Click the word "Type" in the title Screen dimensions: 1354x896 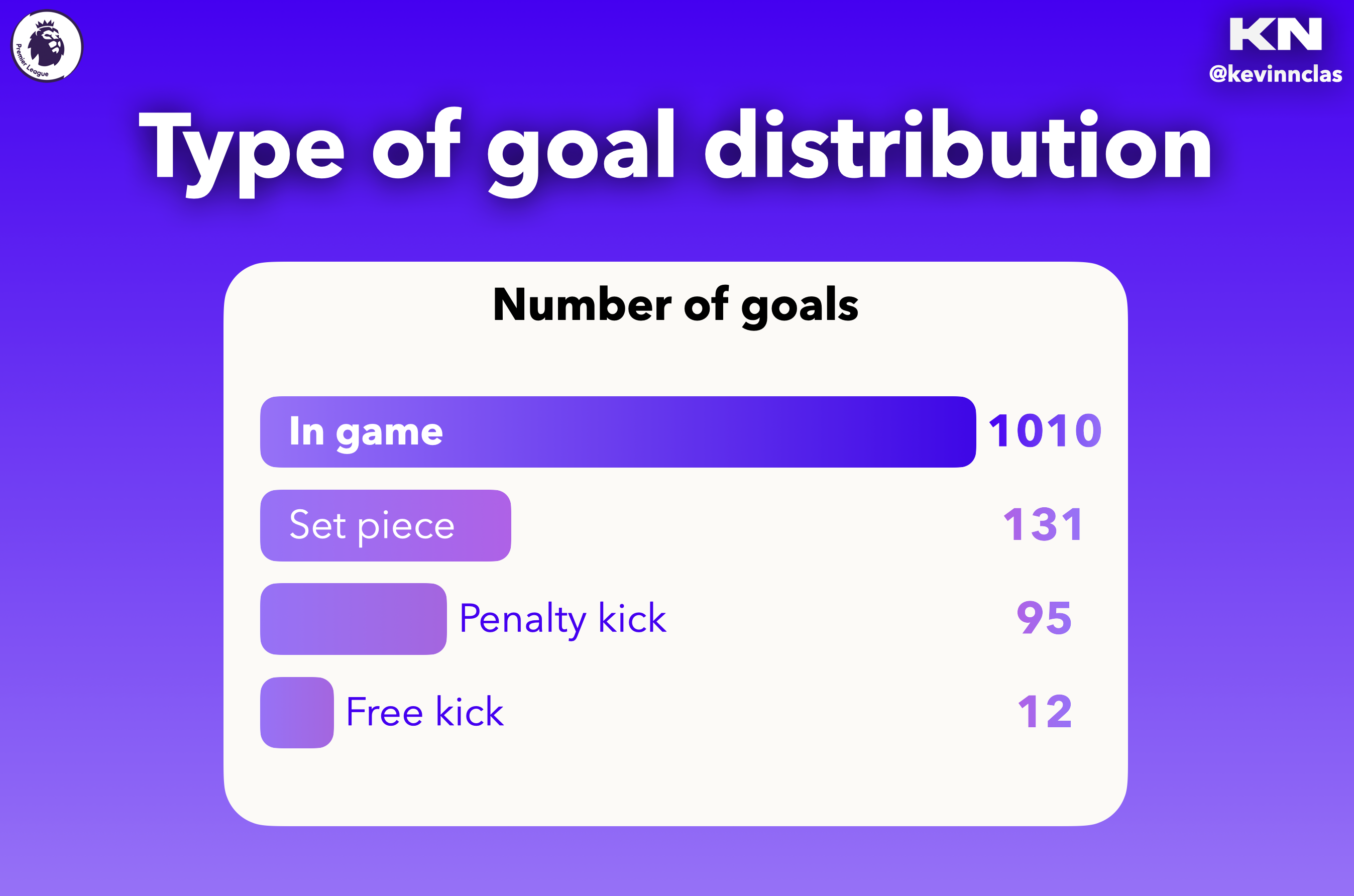click(x=241, y=150)
